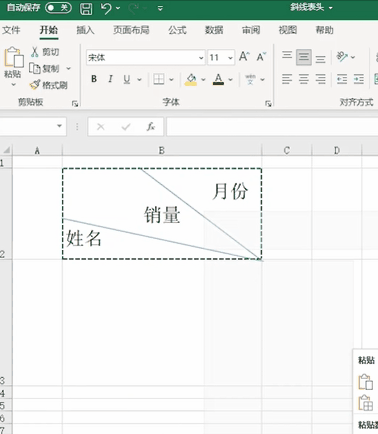Open the 数据 ribbon tab
The image size is (378, 434).
[x=214, y=30]
